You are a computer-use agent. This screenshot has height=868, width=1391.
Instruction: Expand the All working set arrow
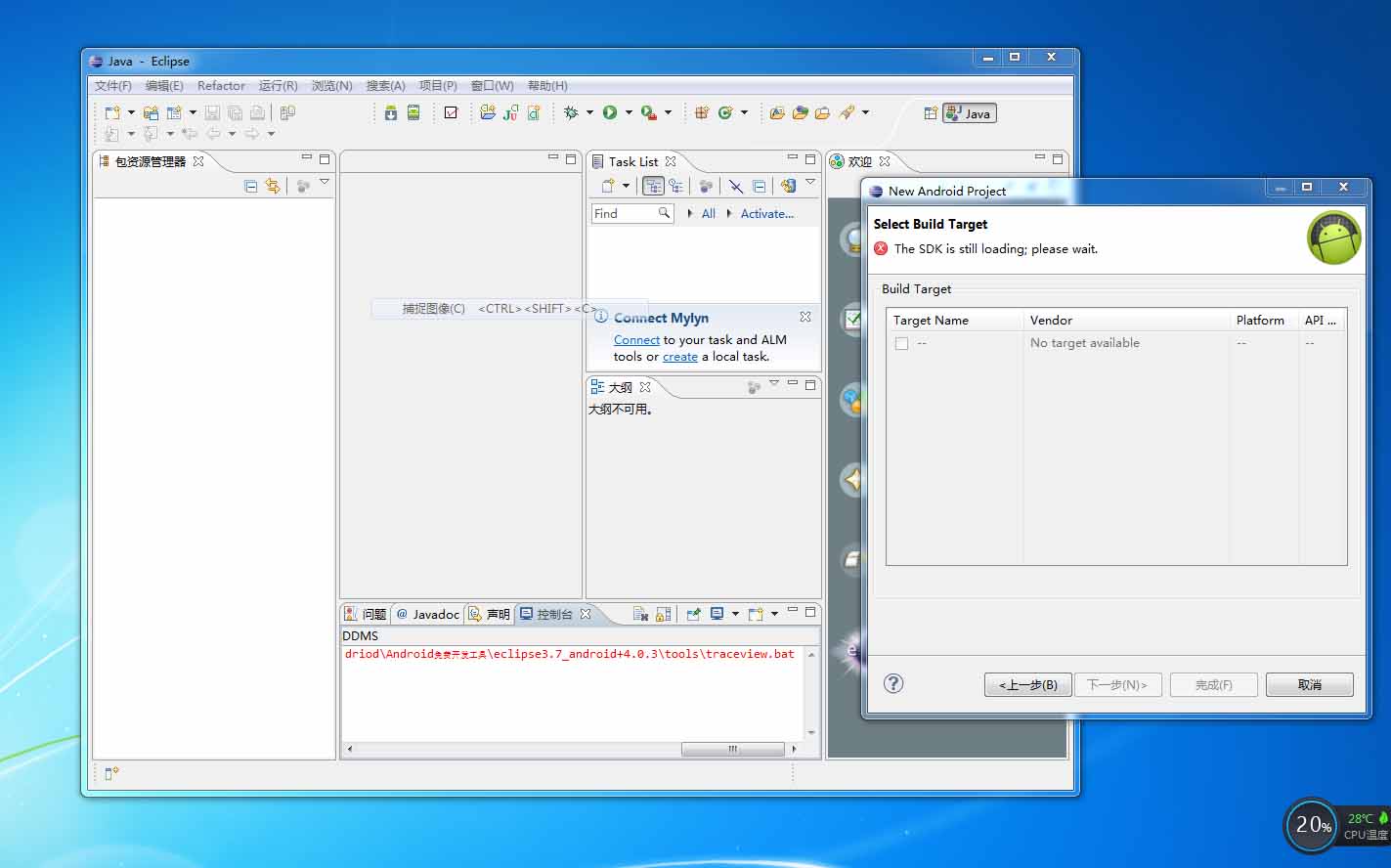[690, 213]
